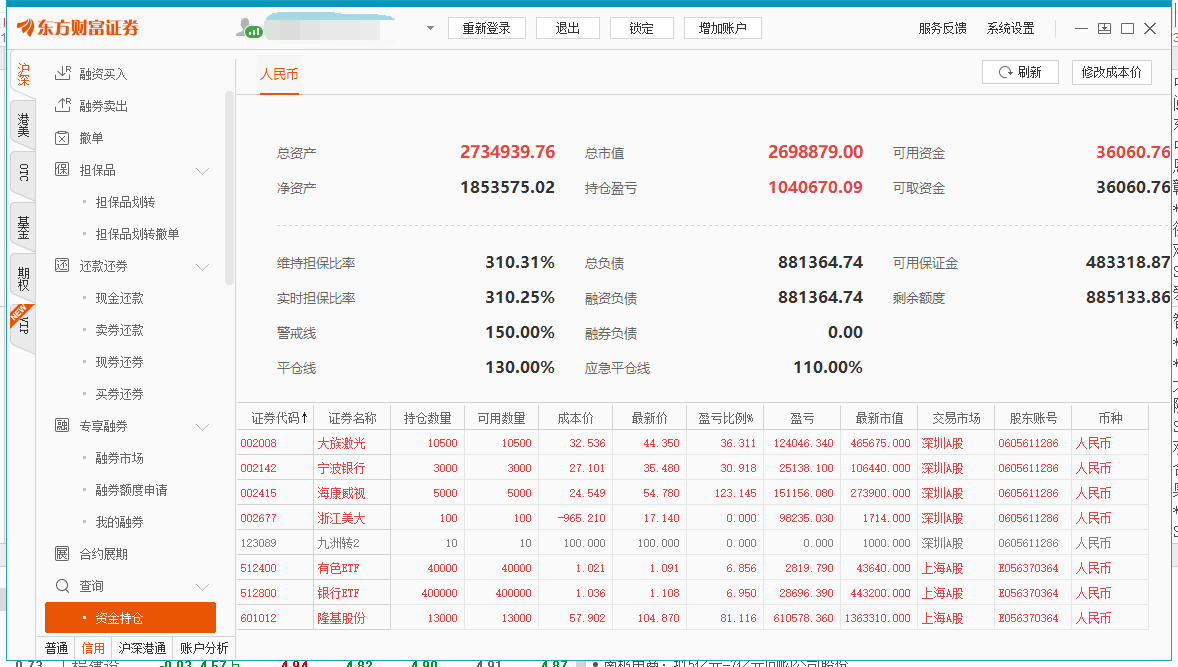
Task: Switch to 信用 account tab
Action: click(93, 647)
